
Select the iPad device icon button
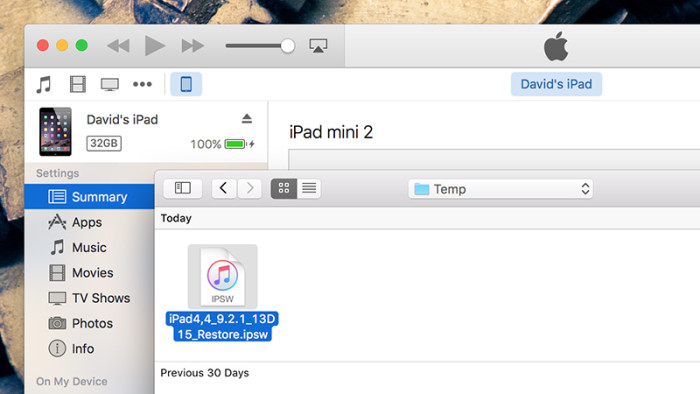[x=186, y=84]
